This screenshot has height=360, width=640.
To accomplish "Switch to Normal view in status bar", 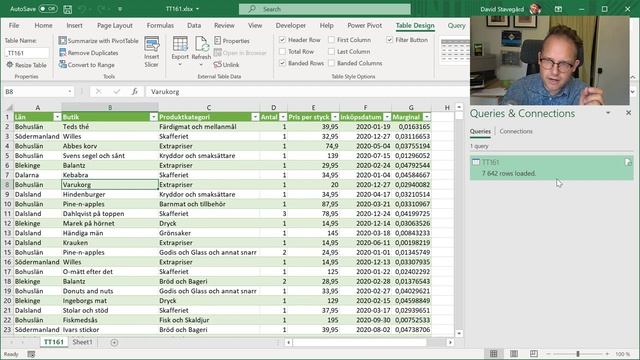I will point(493,353).
